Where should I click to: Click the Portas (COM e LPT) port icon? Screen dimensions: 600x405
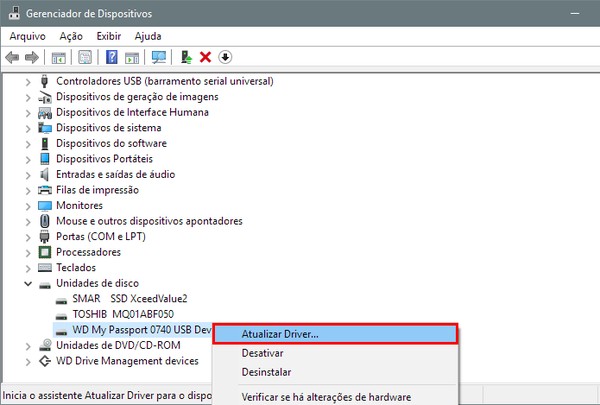tap(45, 237)
